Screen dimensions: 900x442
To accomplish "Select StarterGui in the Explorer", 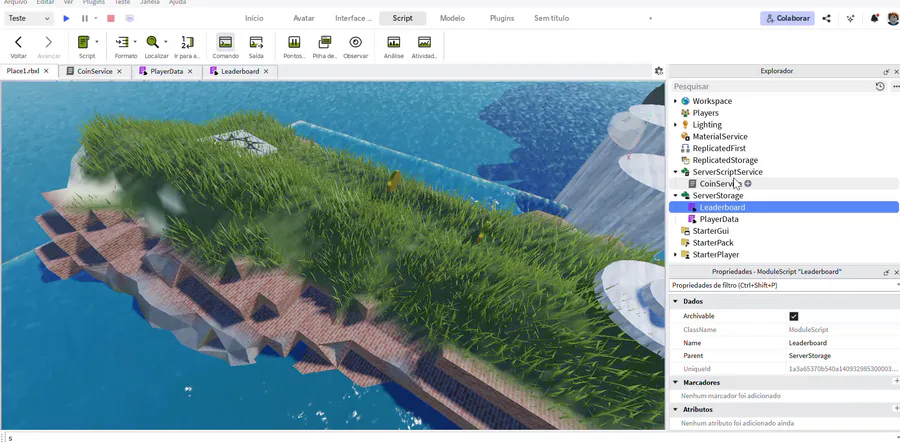I will click(x=711, y=231).
